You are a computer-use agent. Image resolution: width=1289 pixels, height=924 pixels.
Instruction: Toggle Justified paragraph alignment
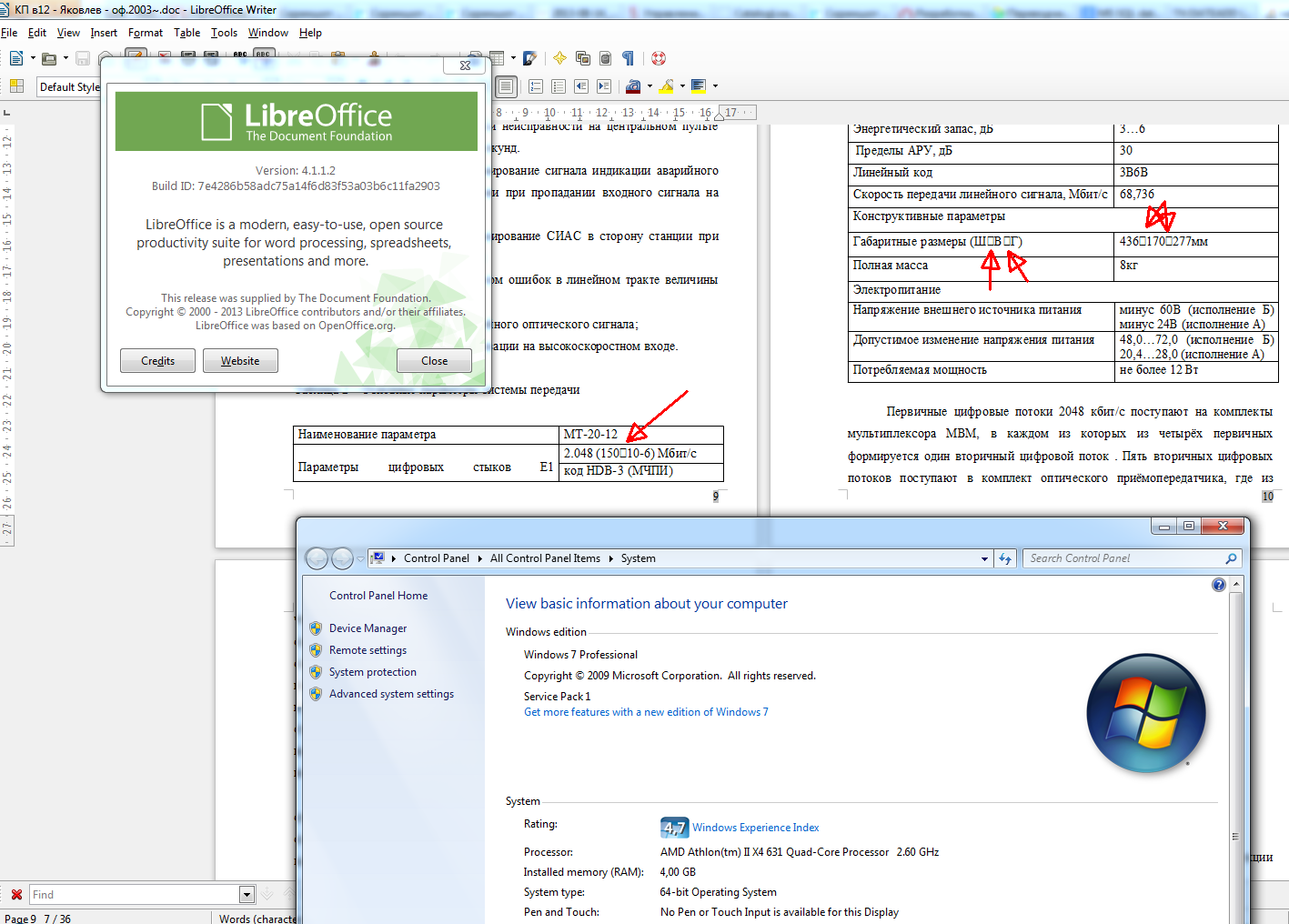coord(506,86)
